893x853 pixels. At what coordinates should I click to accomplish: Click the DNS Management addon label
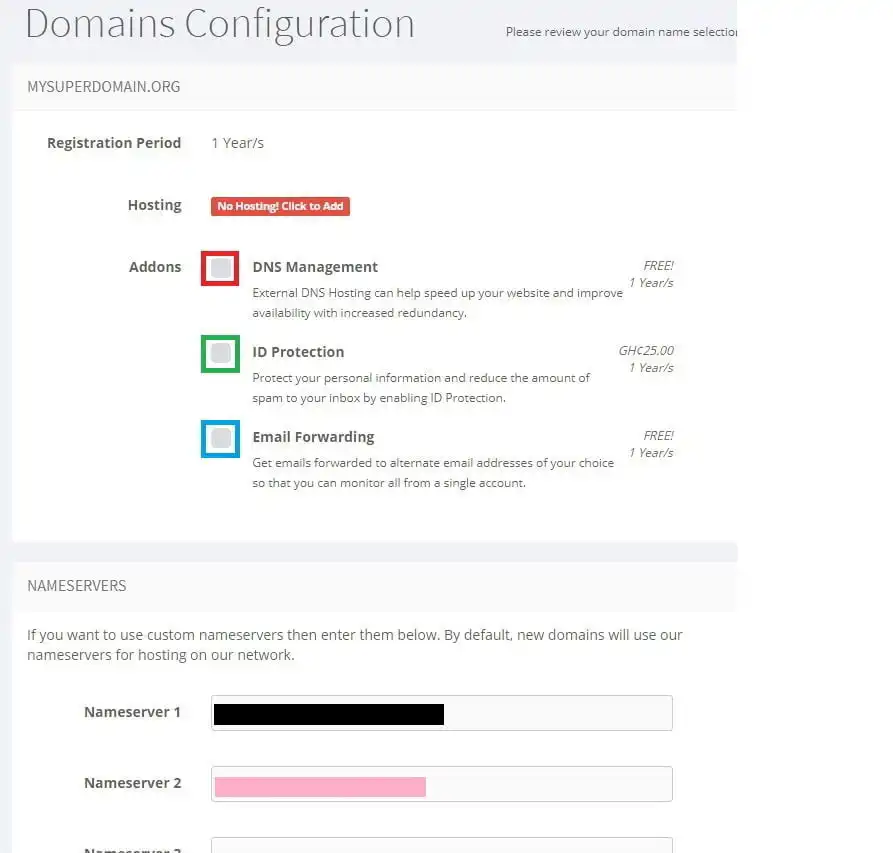pyautogui.click(x=315, y=266)
